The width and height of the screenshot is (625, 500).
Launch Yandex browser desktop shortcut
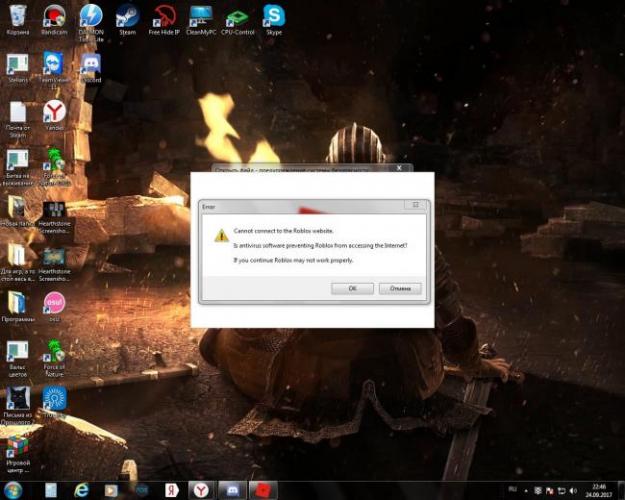[54, 115]
